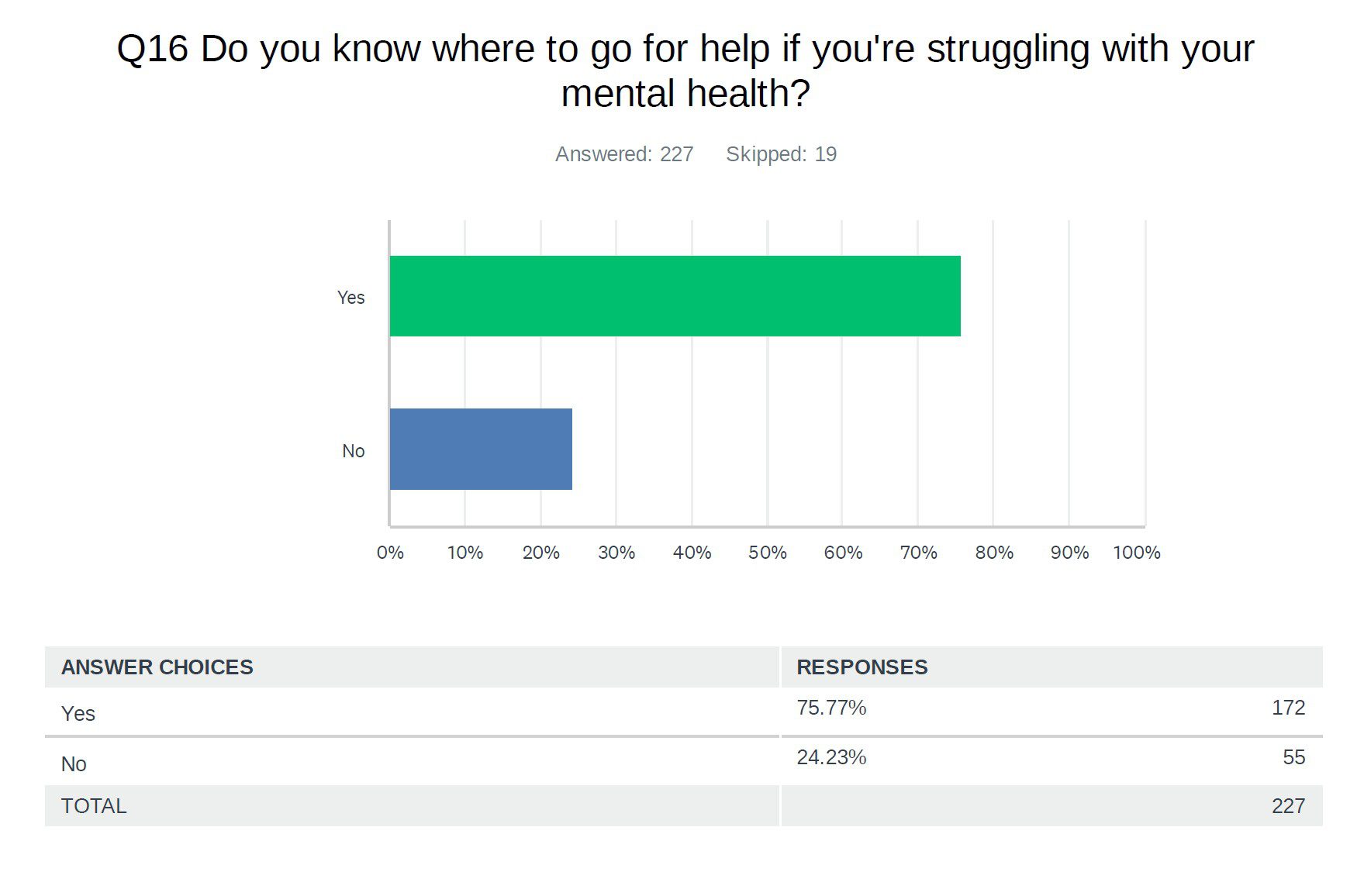Click the 100% axis label

pos(1136,553)
